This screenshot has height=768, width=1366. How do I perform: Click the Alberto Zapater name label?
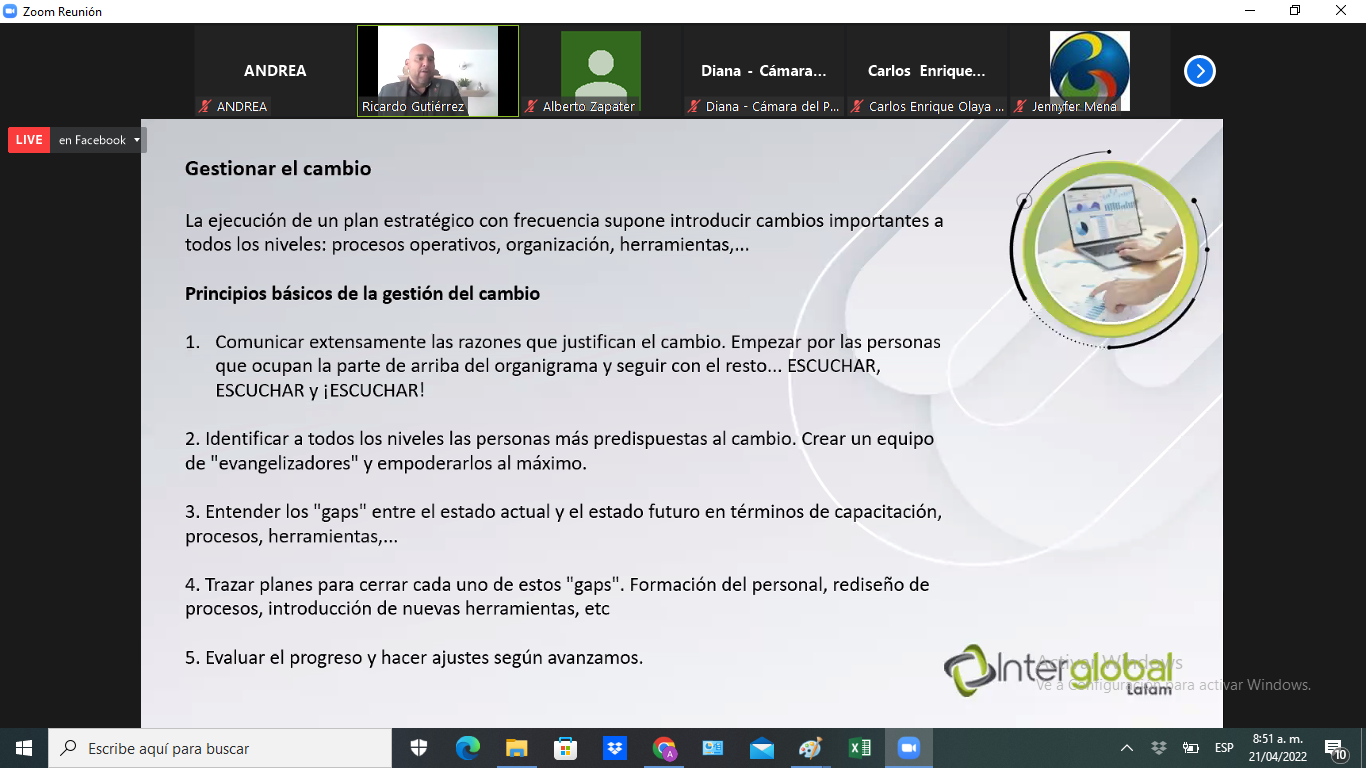[589, 106]
